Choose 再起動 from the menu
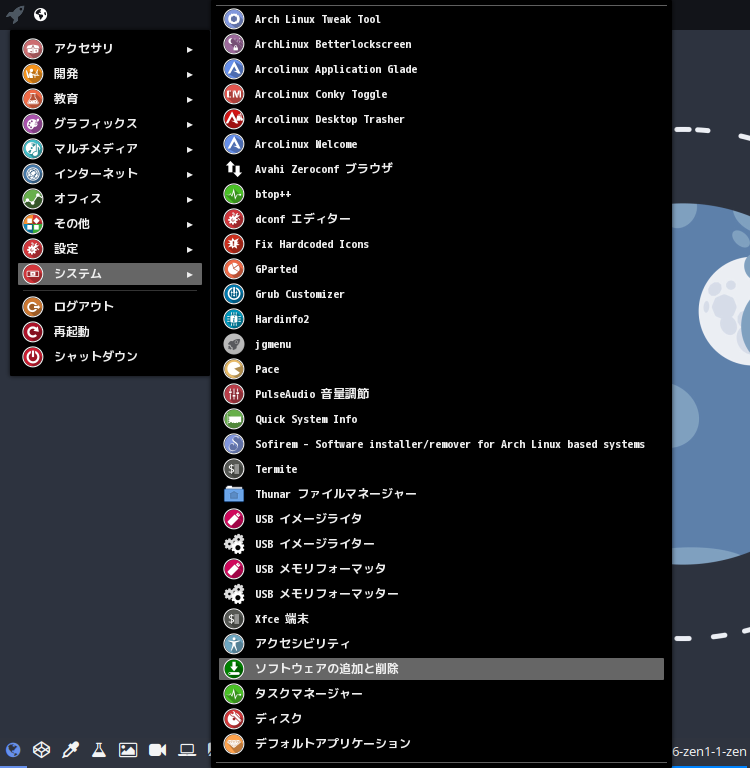 (110, 332)
